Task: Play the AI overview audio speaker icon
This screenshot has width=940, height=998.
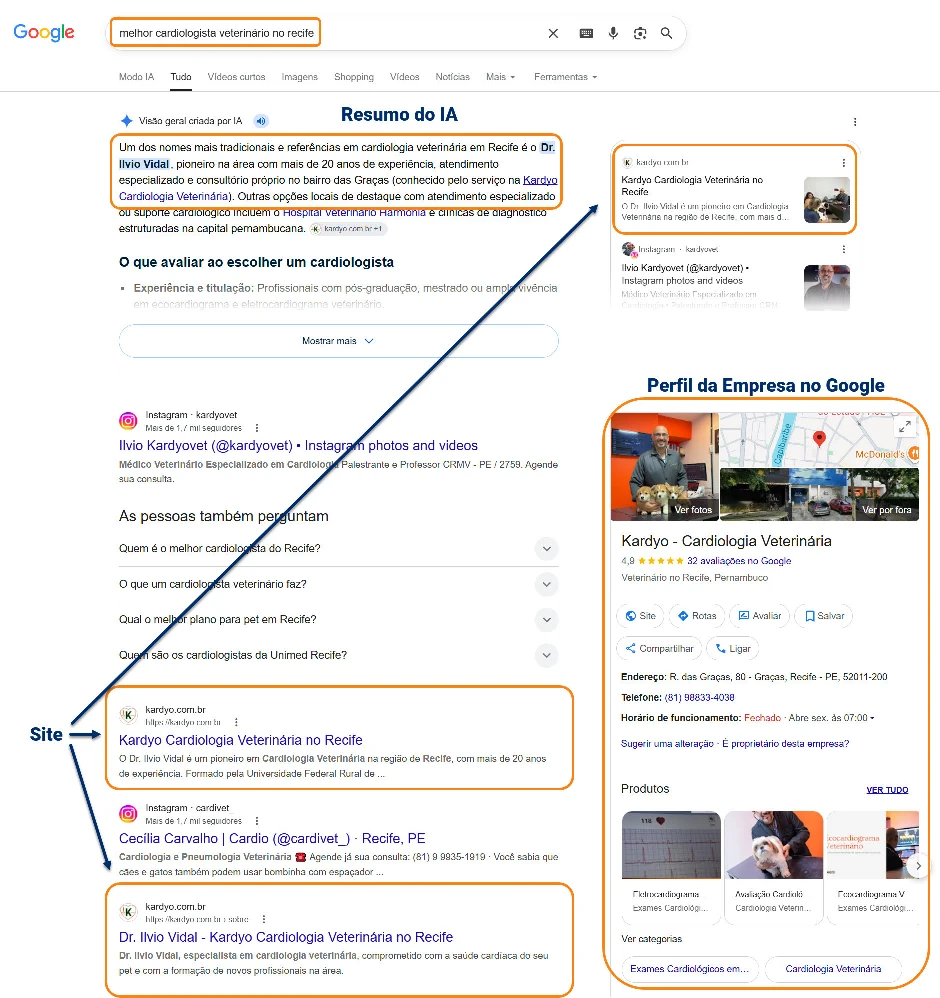Action: (x=261, y=121)
